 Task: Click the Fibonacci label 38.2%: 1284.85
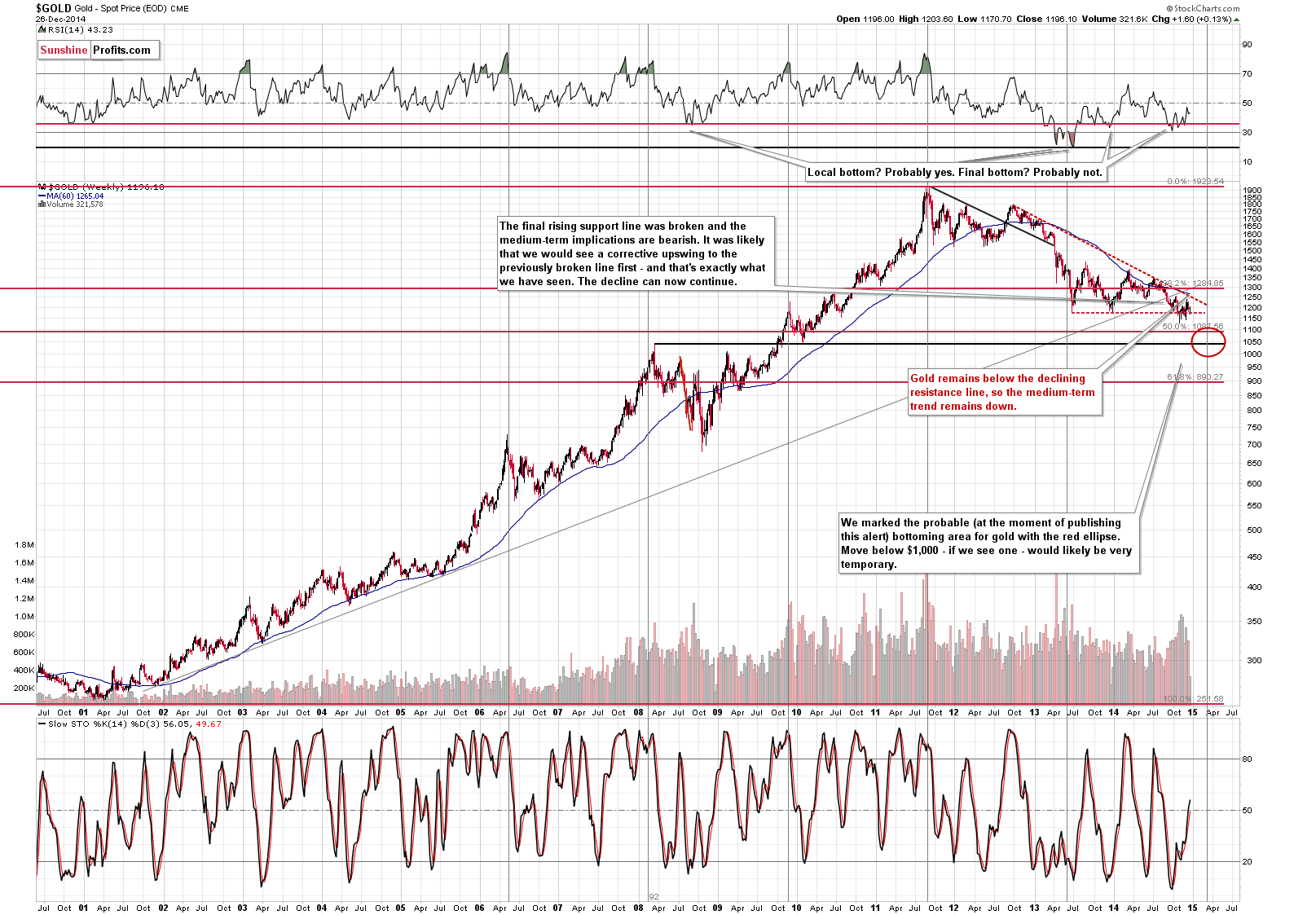(1193, 284)
